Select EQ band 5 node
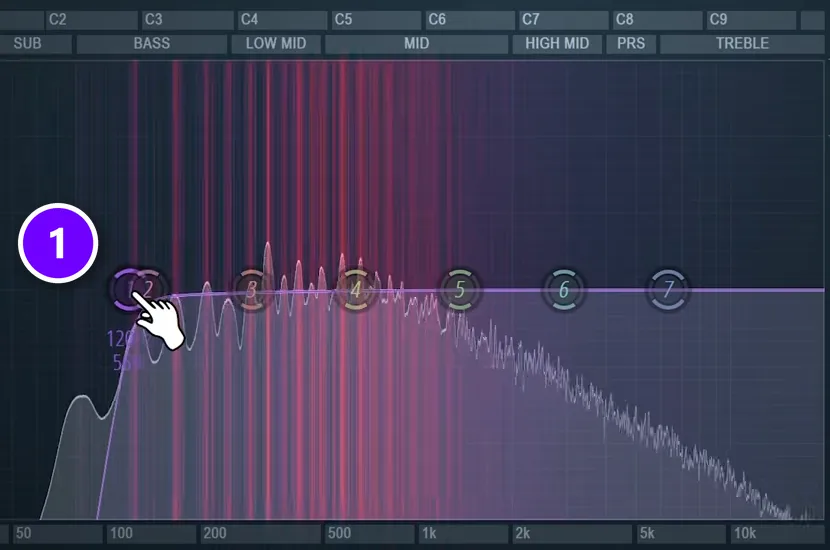Viewport: 830px width, 550px height. pyautogui.click(x=459, y=290)
